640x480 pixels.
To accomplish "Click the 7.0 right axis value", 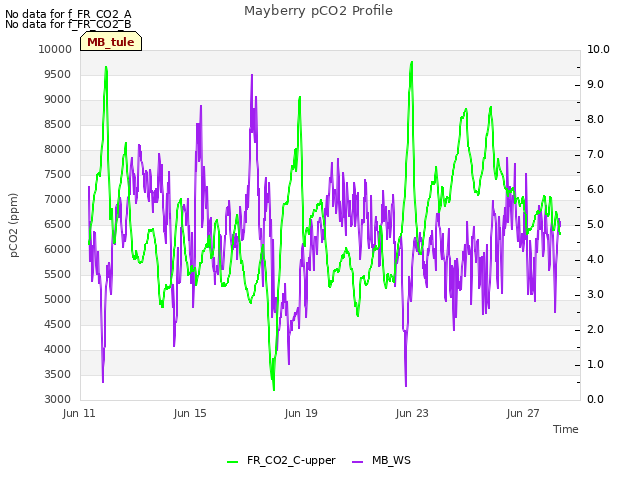I will [x=596, y=154].
